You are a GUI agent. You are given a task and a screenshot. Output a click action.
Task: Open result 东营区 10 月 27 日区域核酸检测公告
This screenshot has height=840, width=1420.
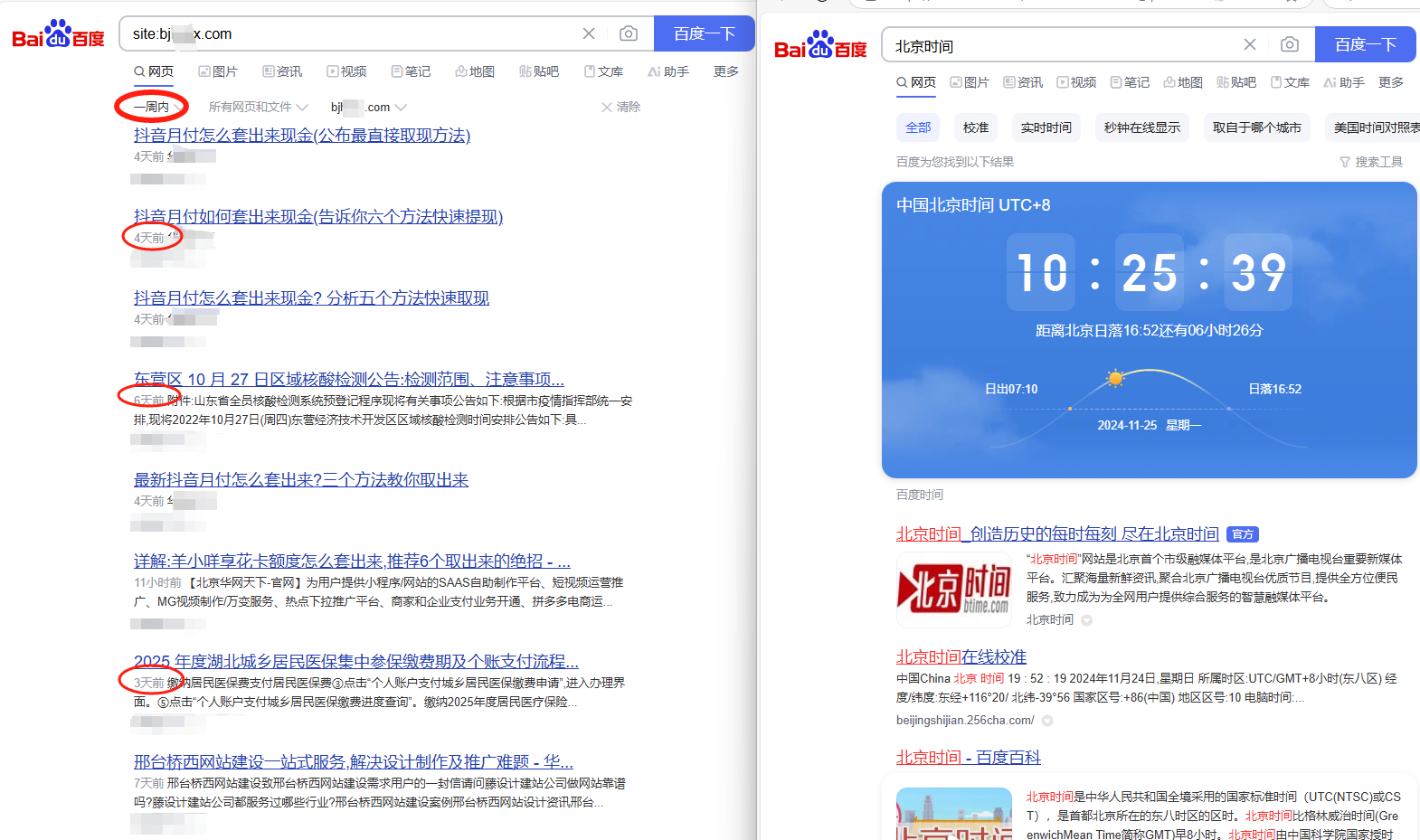click(x=349, y=380)
